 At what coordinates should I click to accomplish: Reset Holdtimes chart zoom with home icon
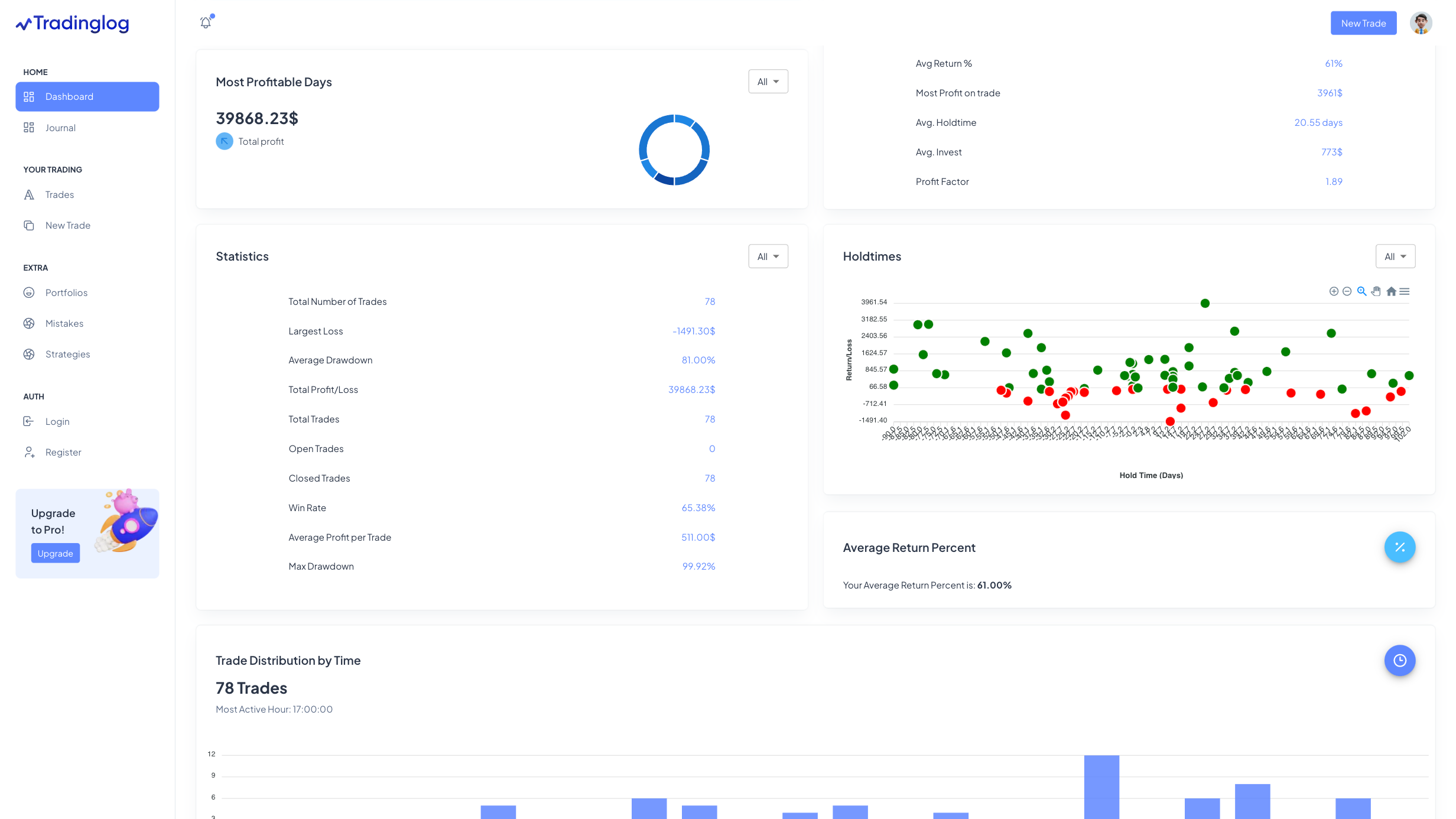pos(1391,291)
